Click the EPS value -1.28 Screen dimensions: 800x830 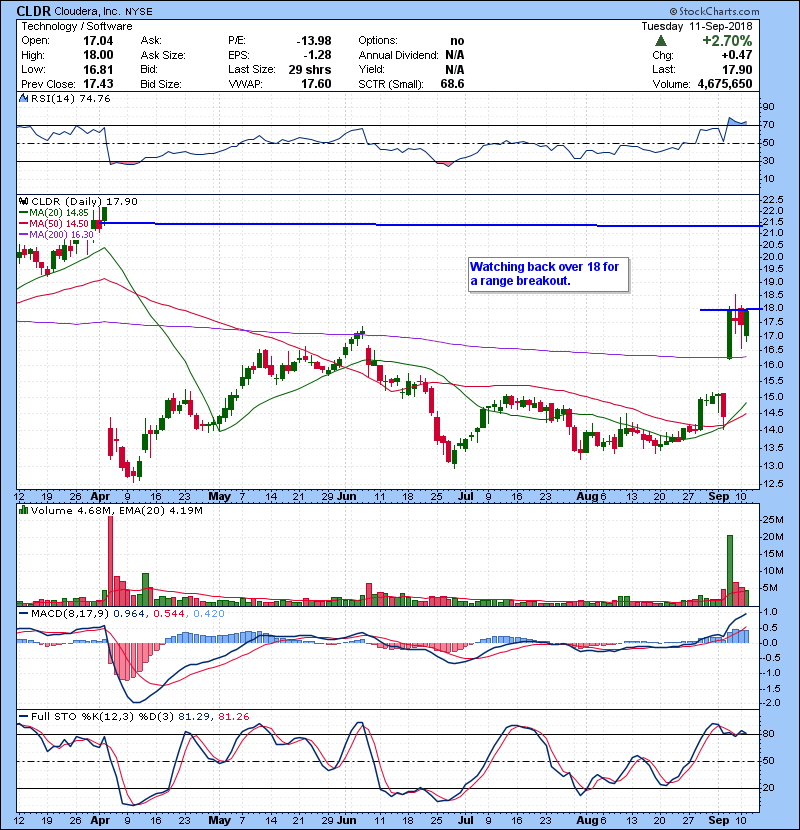(x=317, y=55)
